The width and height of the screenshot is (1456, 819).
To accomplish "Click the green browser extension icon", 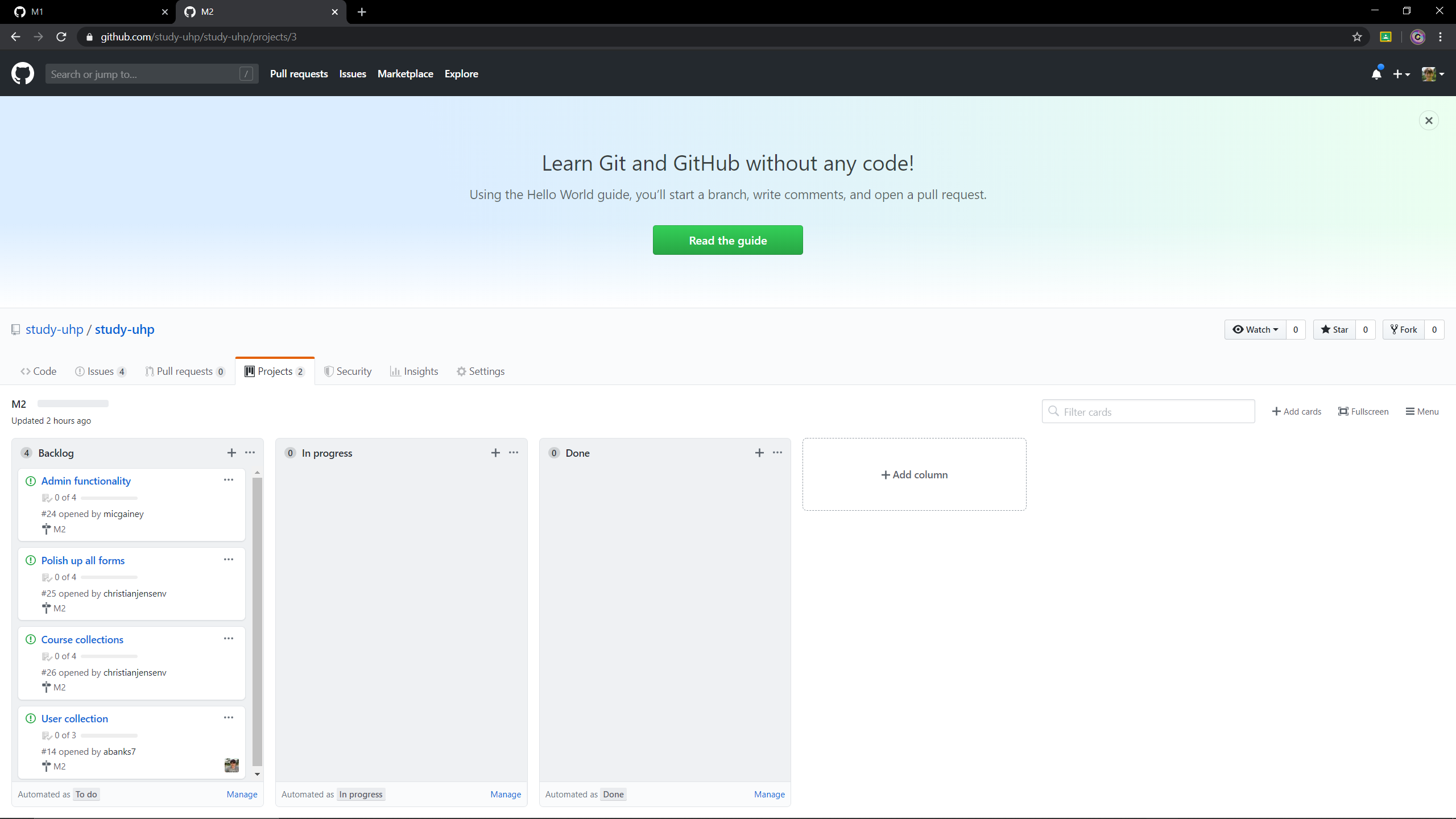I will pos(1386,37).
